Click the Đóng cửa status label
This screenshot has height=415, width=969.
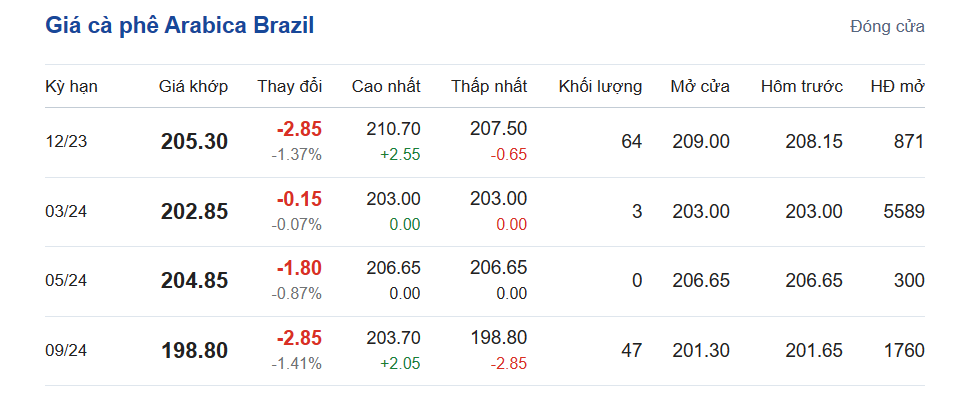pyautogui.click(x=887, y=27)
